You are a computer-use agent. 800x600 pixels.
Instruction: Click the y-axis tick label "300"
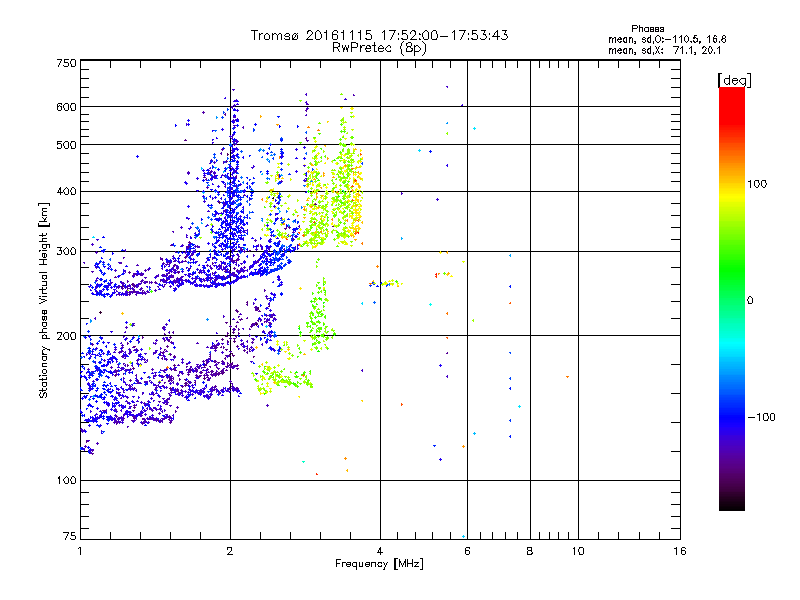66,251
